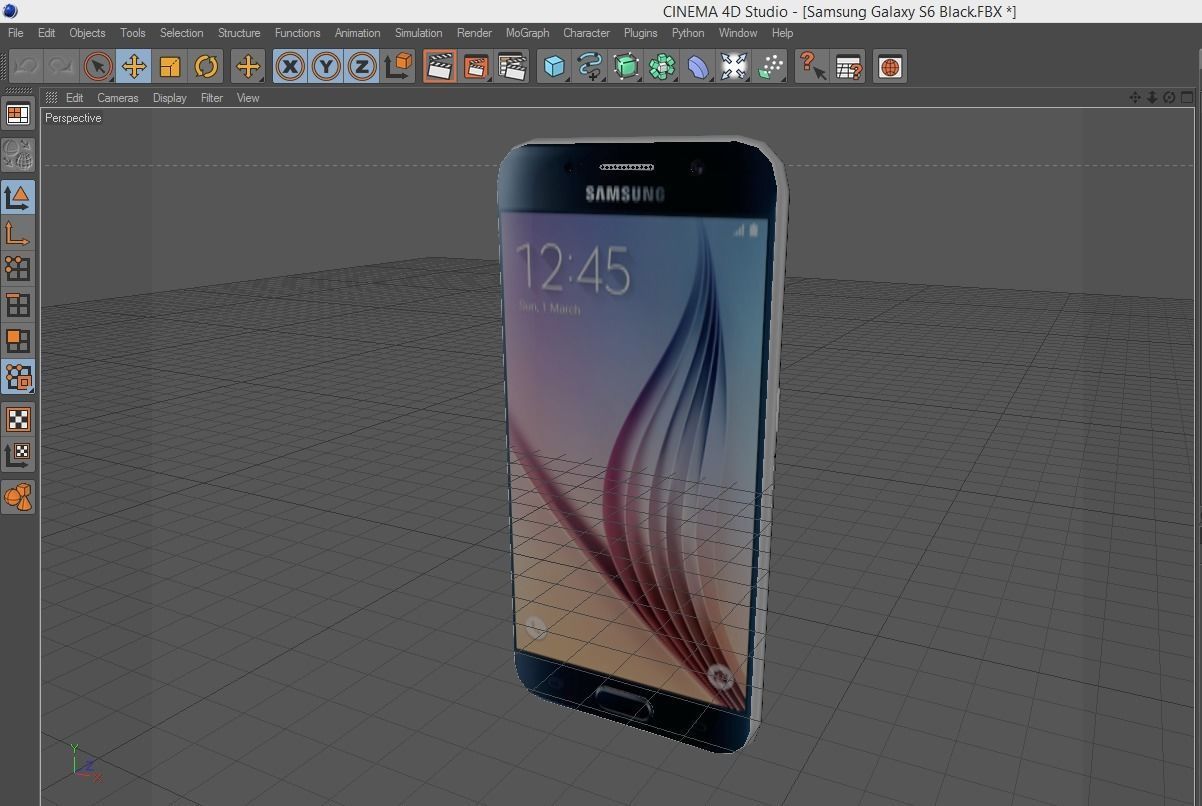This screenshot has width=1202, height=806.
Task: Open the Selection menu
Action: (x=182, y=33)
